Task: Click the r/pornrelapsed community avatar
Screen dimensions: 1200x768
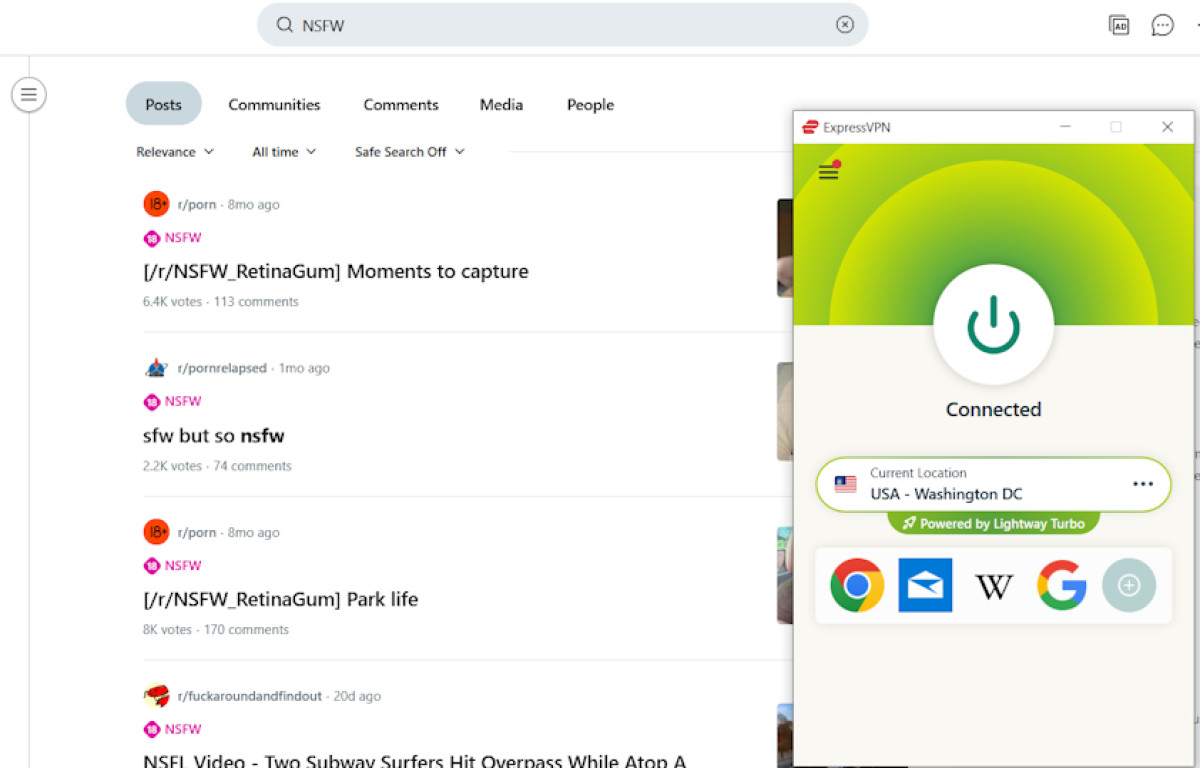Action: click(x=156, y=368)
